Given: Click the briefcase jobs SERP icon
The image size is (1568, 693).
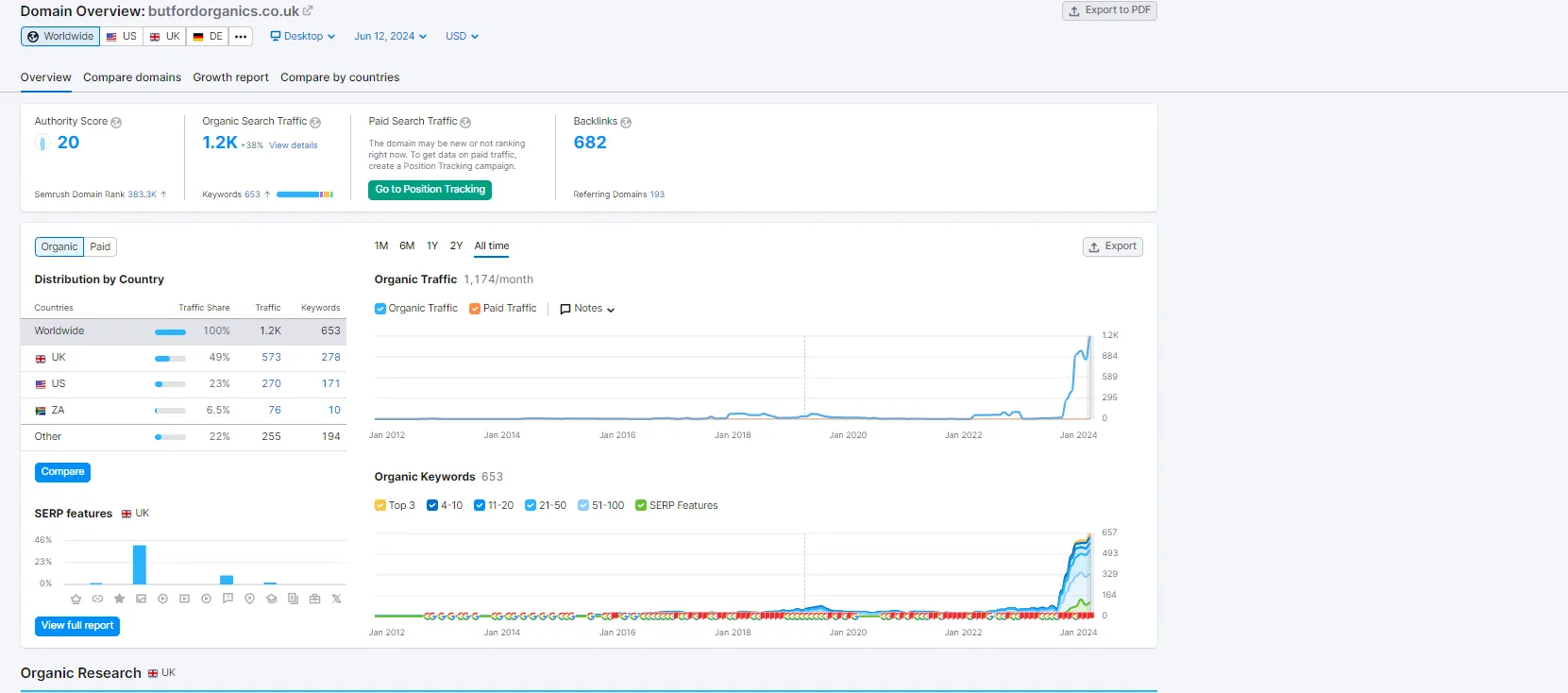Looking at the screenshot, I should (x=314, y=599).
